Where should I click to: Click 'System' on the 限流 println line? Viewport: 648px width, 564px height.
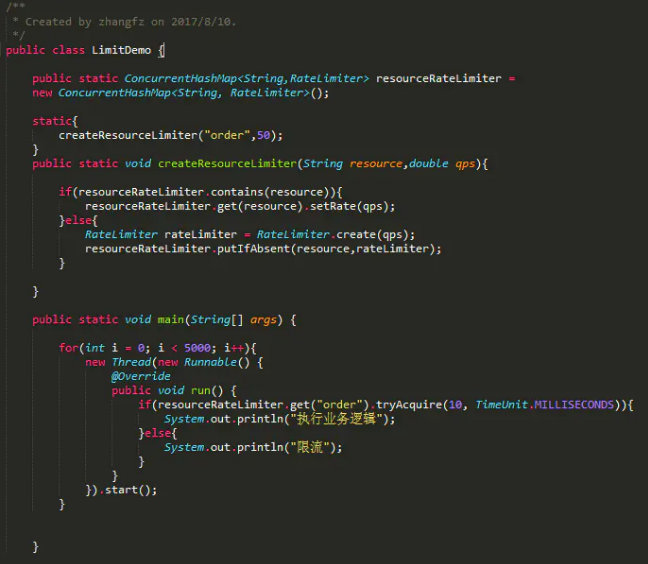coord(184,447)
